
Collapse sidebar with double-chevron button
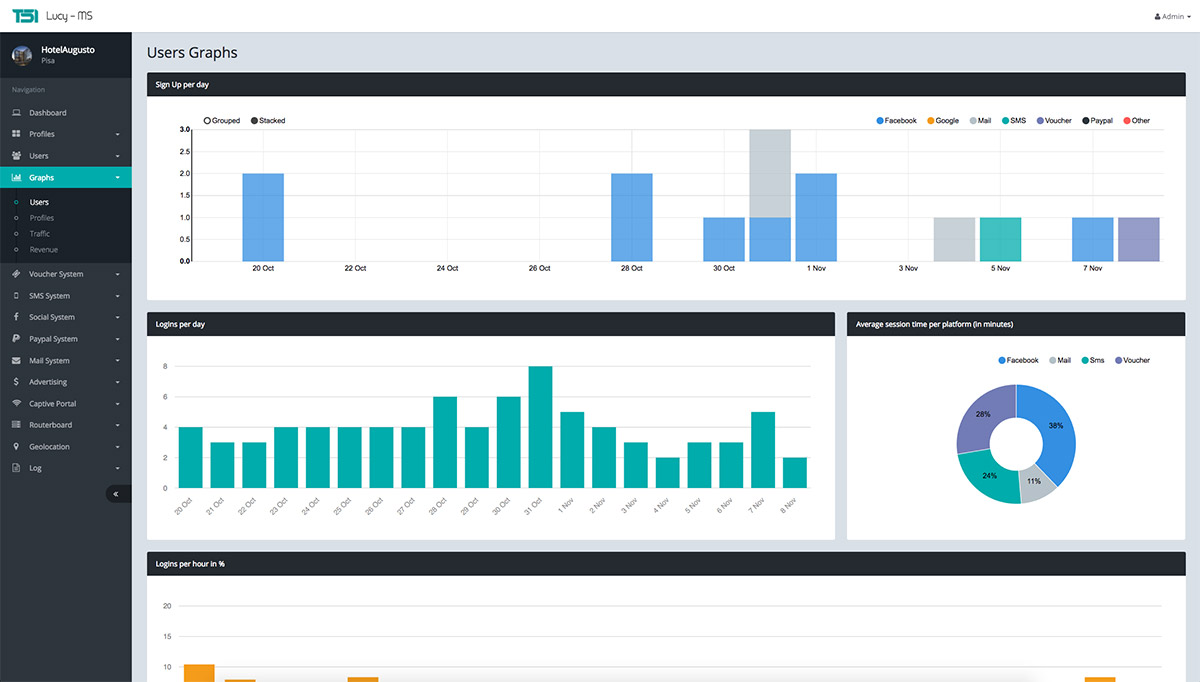tap(118, 494)
